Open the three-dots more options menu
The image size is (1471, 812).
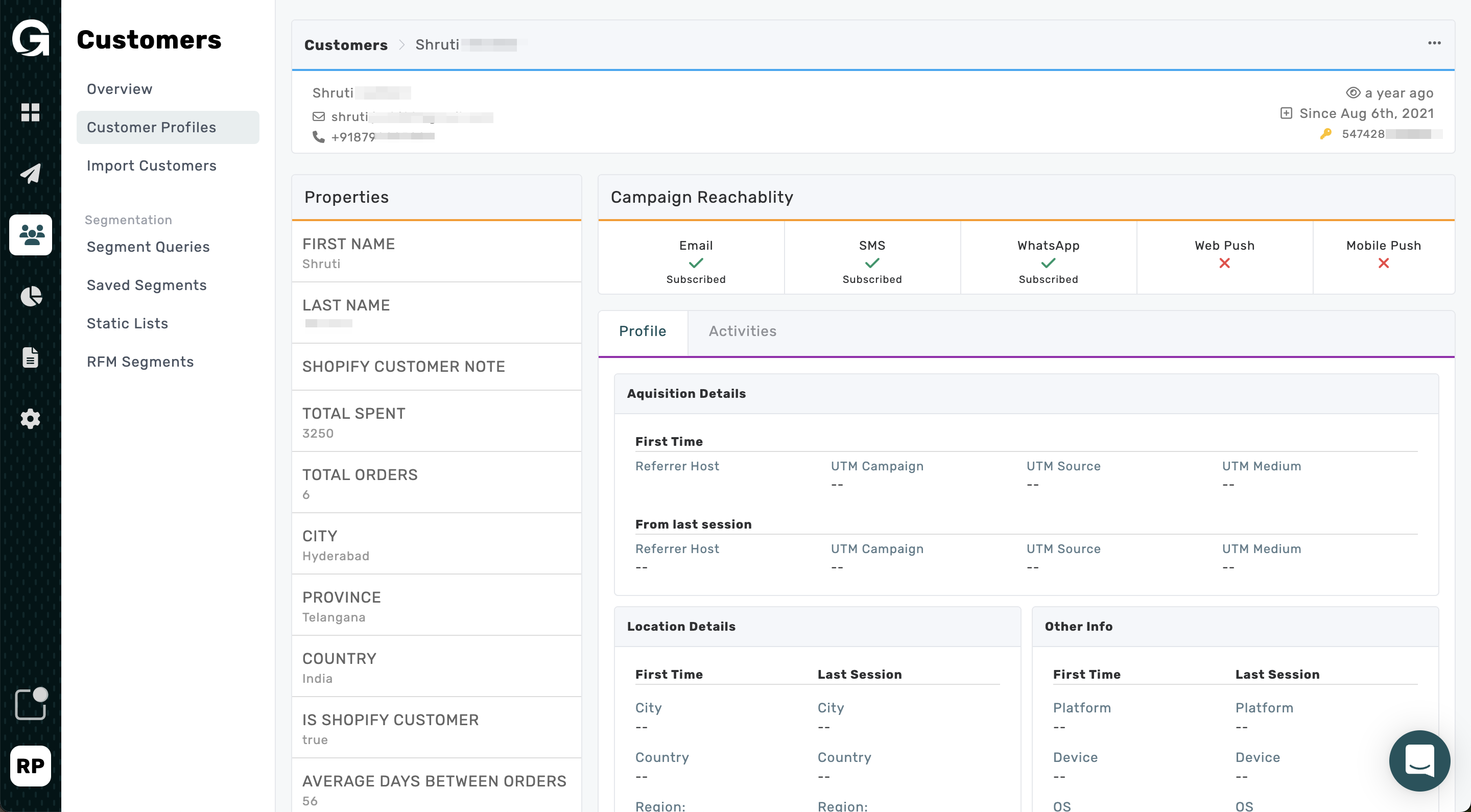click(1434, 43)
